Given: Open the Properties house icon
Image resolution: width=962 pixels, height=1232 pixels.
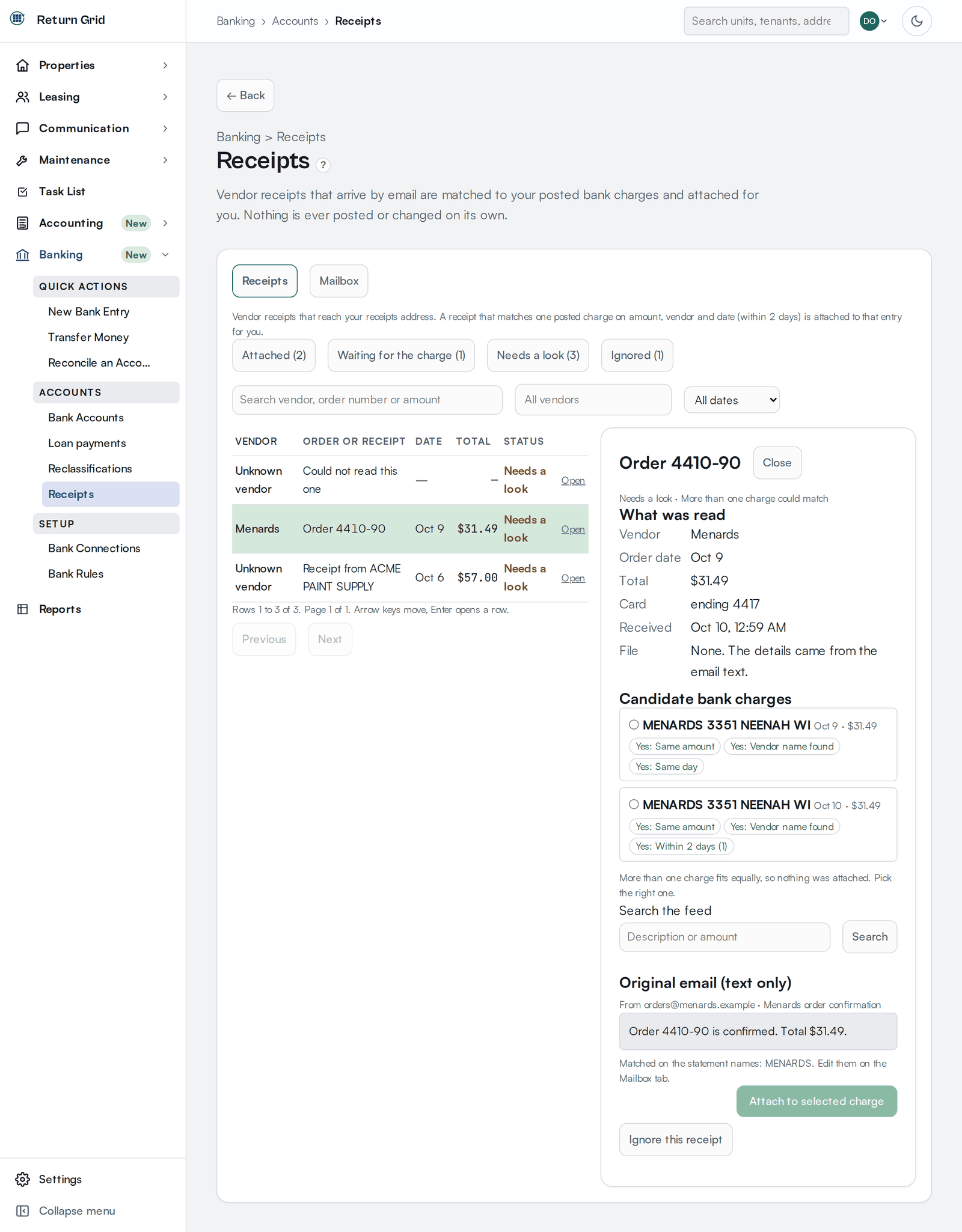Looking at the screenshot, I should pyautogui.click(x=23, y=66).
